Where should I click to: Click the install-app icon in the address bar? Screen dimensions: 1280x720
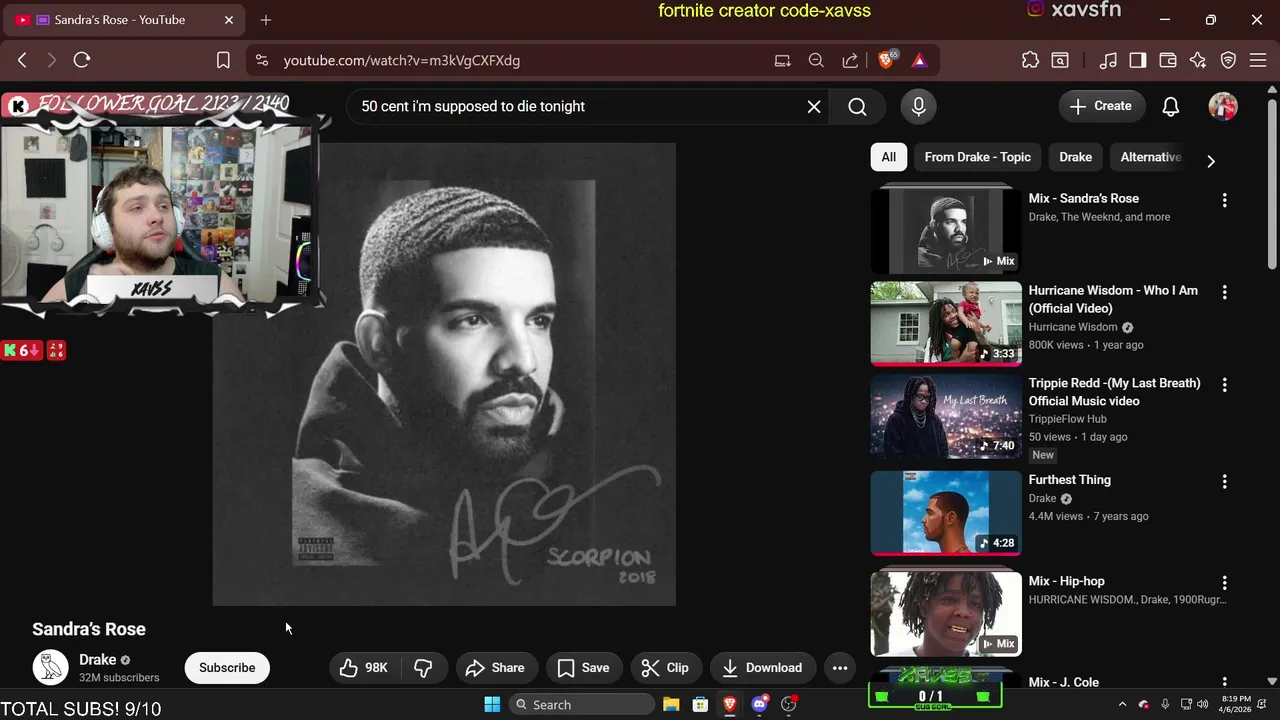pos(783,60)
